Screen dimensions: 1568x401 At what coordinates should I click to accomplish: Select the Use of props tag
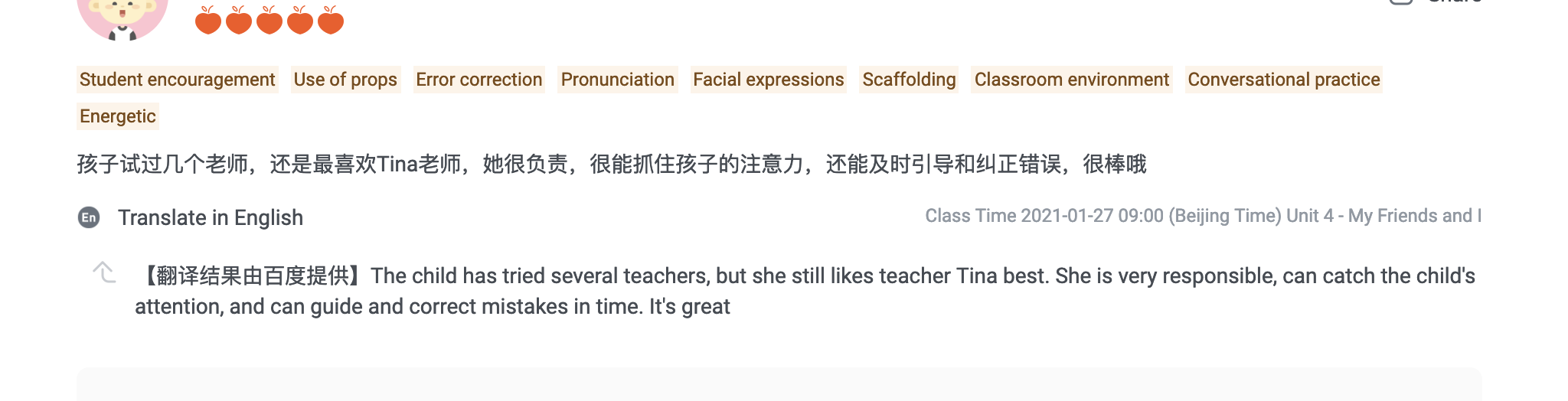point(345,80)
